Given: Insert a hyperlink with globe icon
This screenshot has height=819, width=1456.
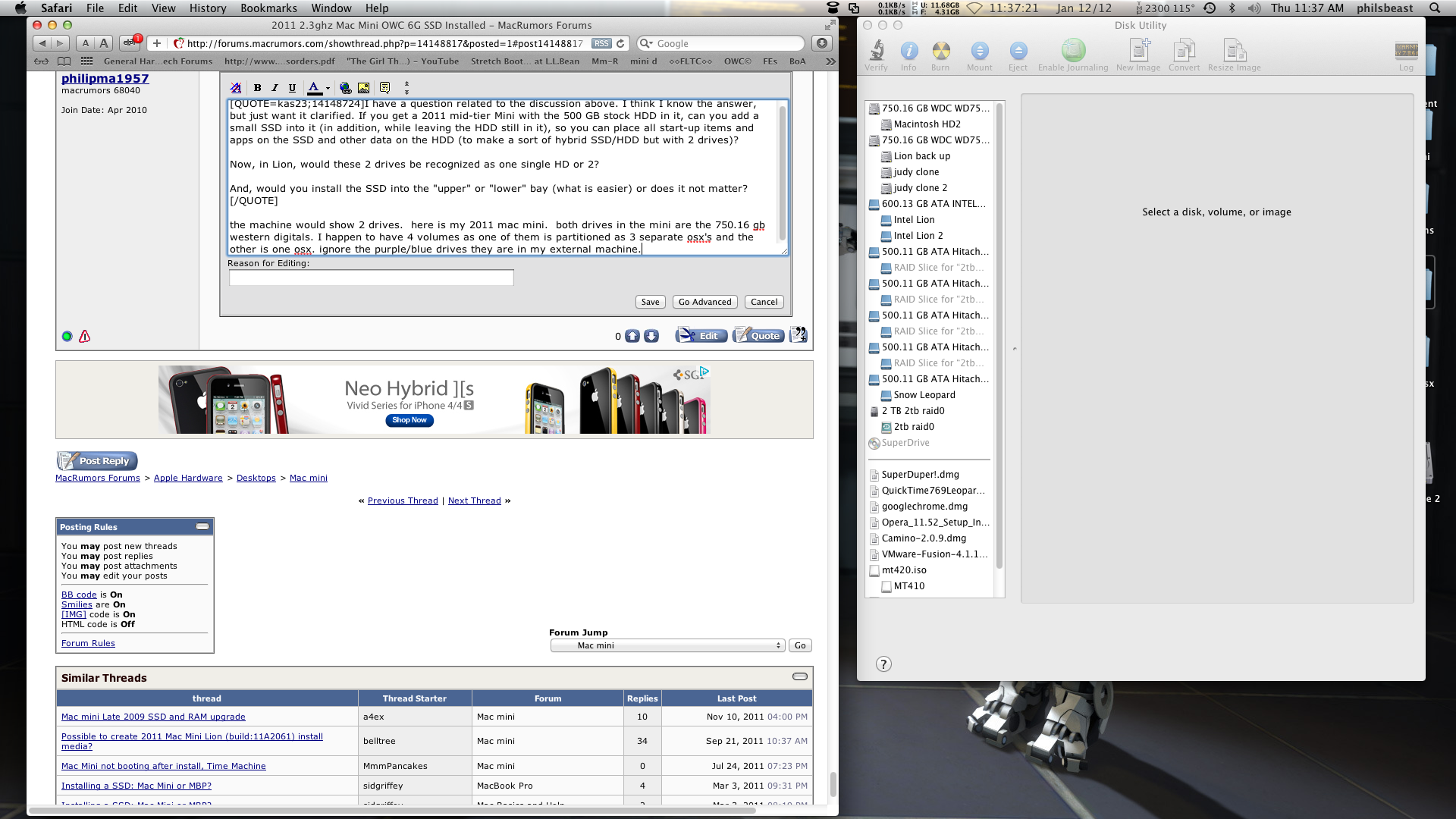Looking at the screenshot, I should click(x=345, y=88).
